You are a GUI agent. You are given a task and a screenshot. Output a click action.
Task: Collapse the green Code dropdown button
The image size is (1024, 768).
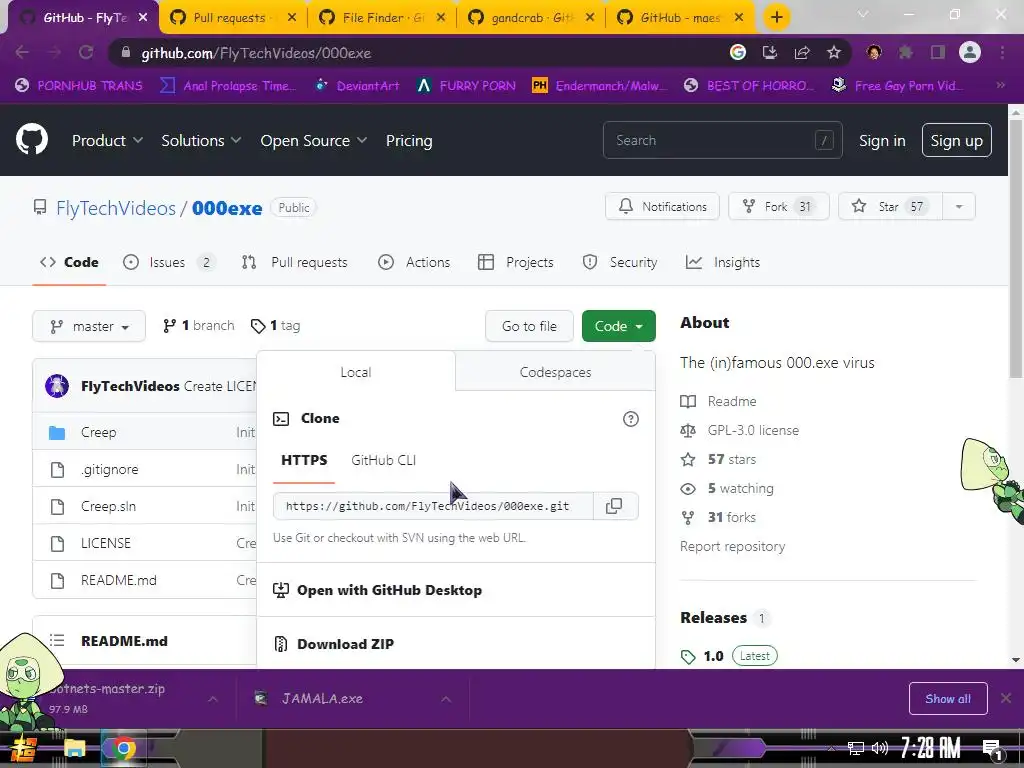coord(618,326)
